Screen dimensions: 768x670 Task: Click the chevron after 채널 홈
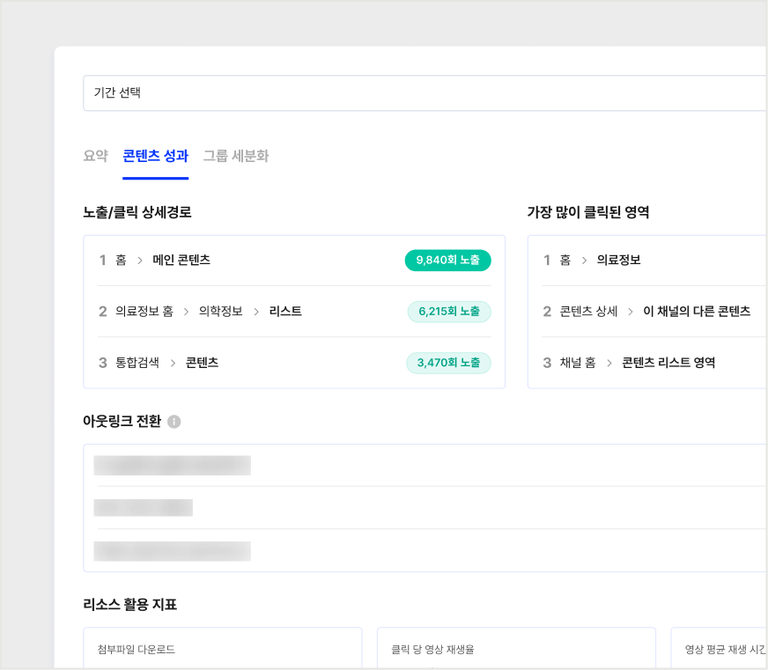click(609, 363)
